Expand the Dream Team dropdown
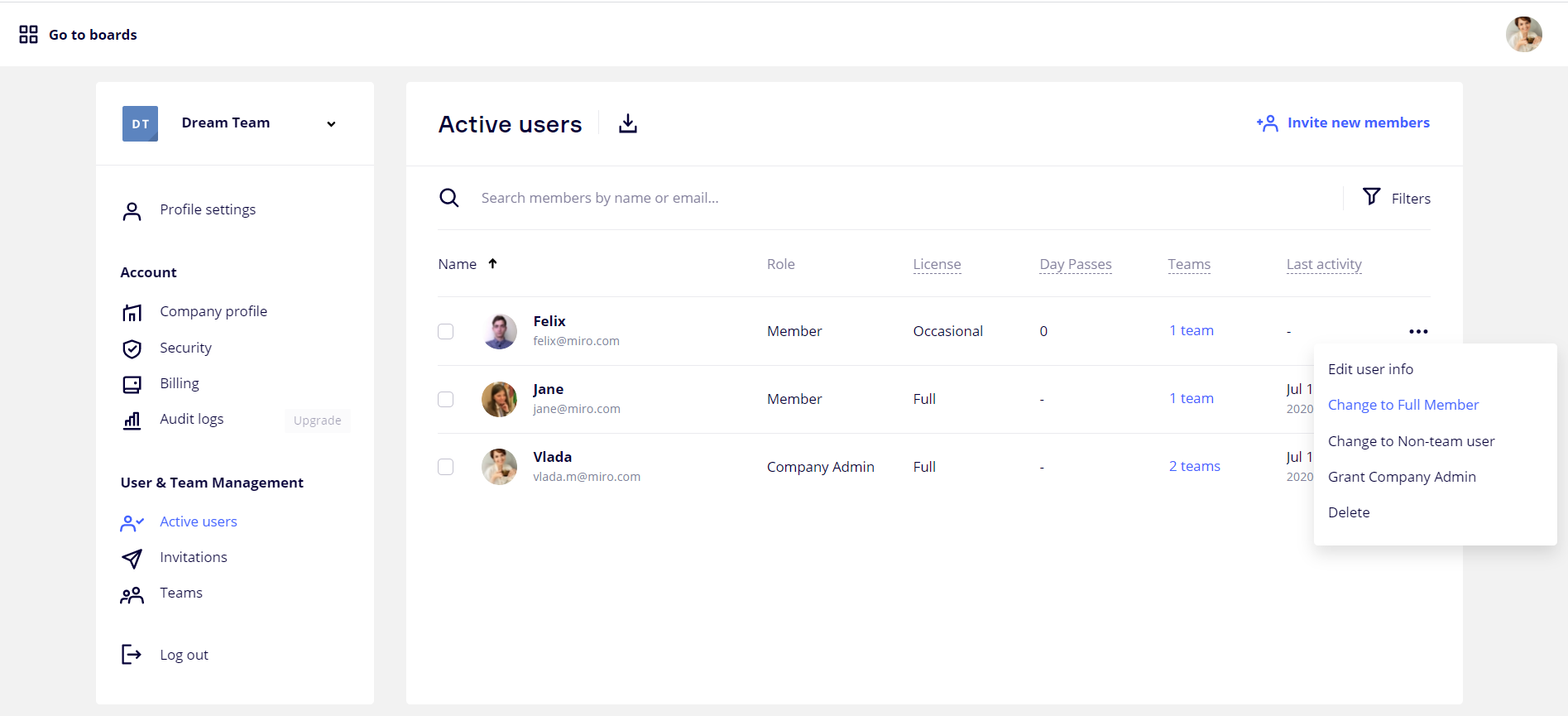The height and width of the screenshot is (716, 1568). [331, 124]
